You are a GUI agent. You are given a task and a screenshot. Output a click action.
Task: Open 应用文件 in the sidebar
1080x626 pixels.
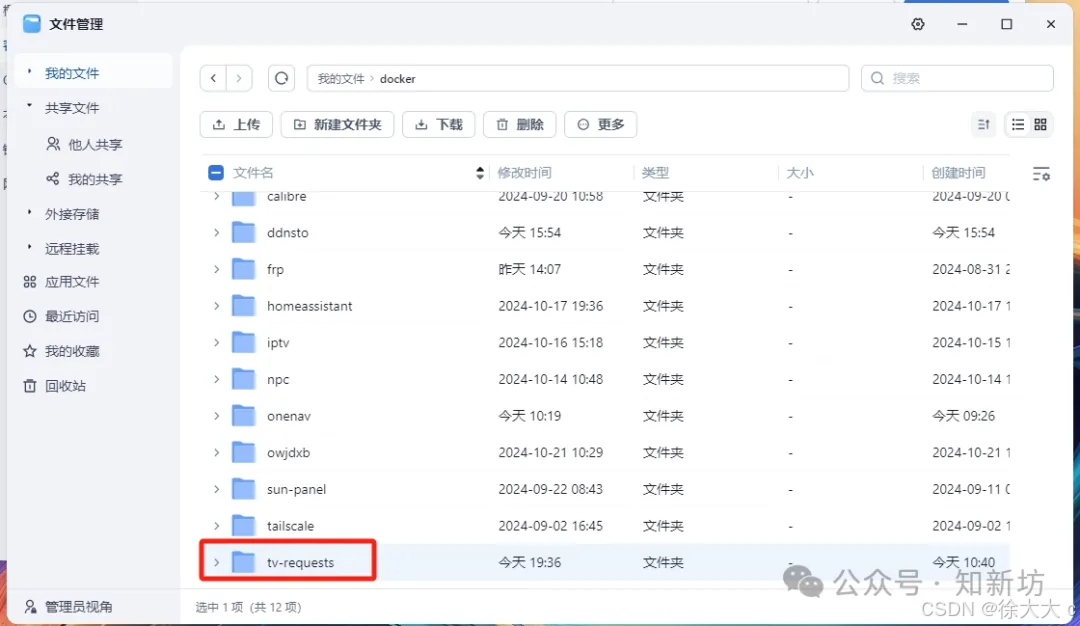pyautogui.click(x=72, y=282)
